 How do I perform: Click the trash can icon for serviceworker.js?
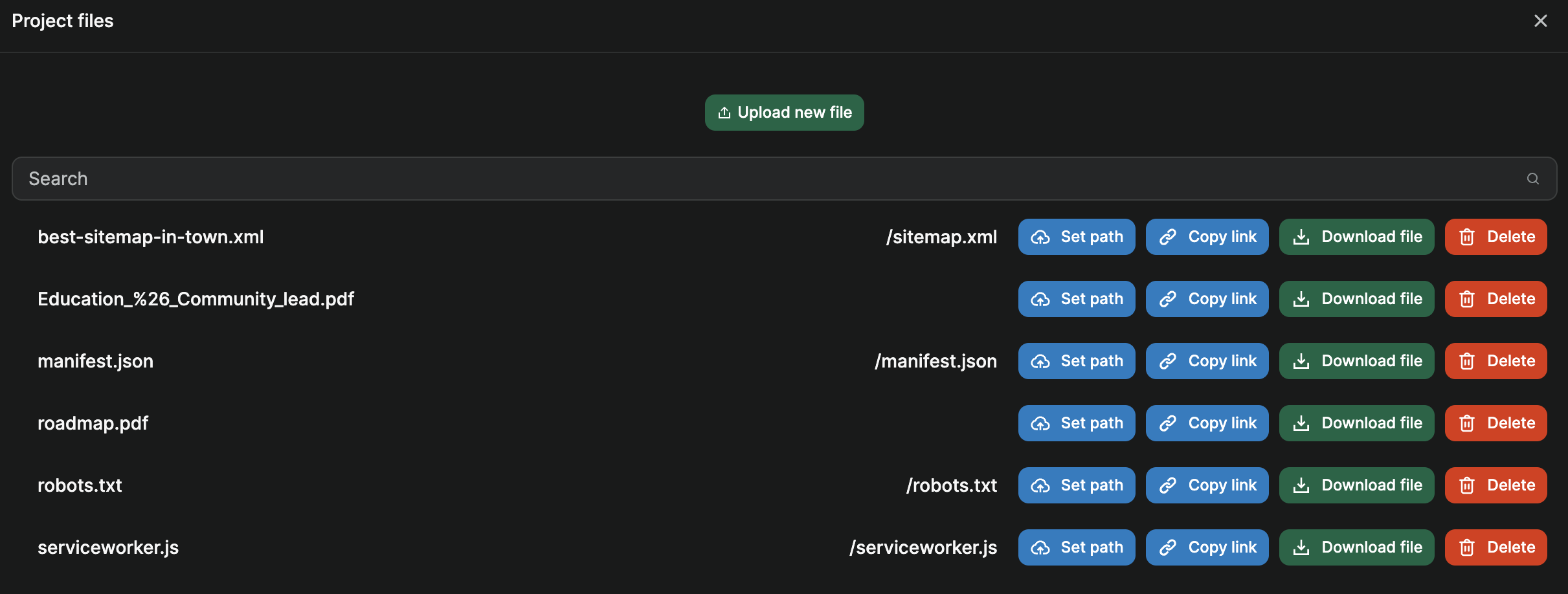point(1466,547)
